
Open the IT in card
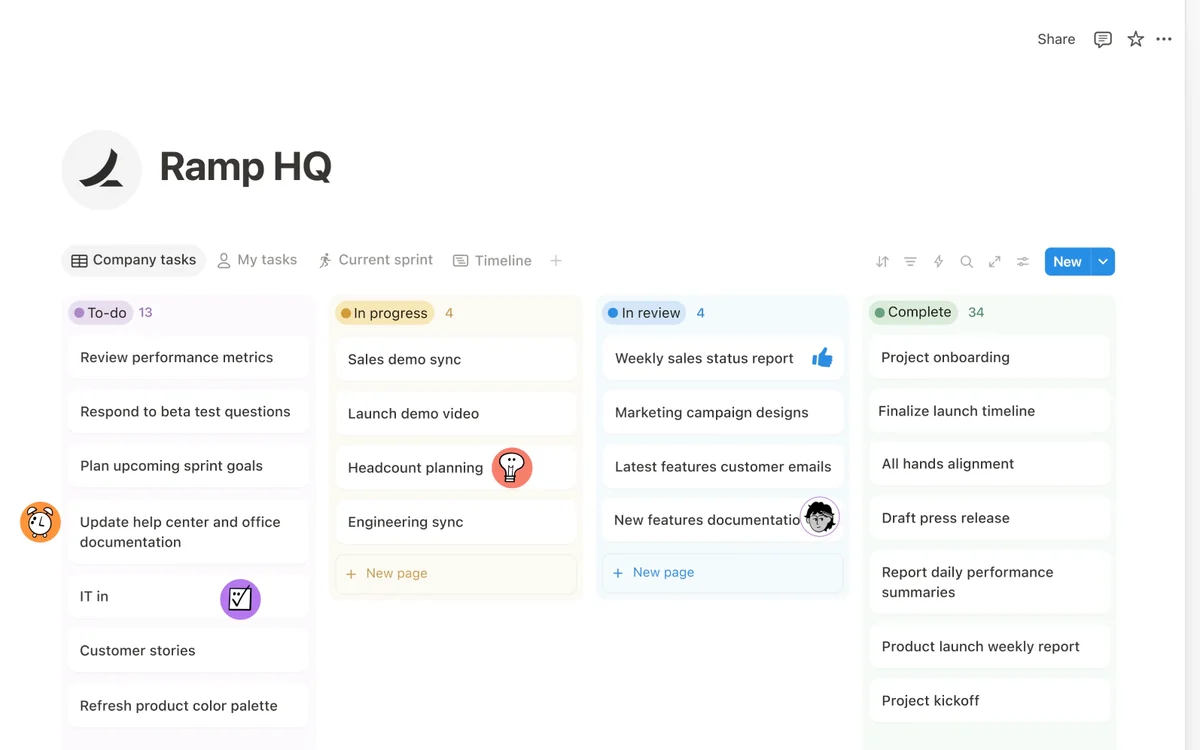coord(188,596)
